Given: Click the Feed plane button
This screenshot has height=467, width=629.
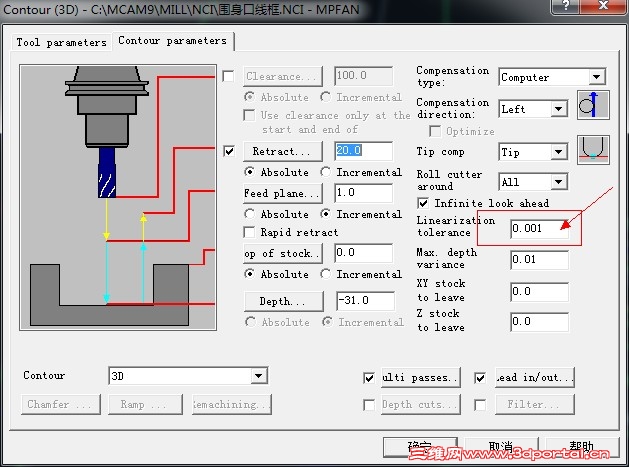Looking at the screenshot, I should [x=283, y=193].
